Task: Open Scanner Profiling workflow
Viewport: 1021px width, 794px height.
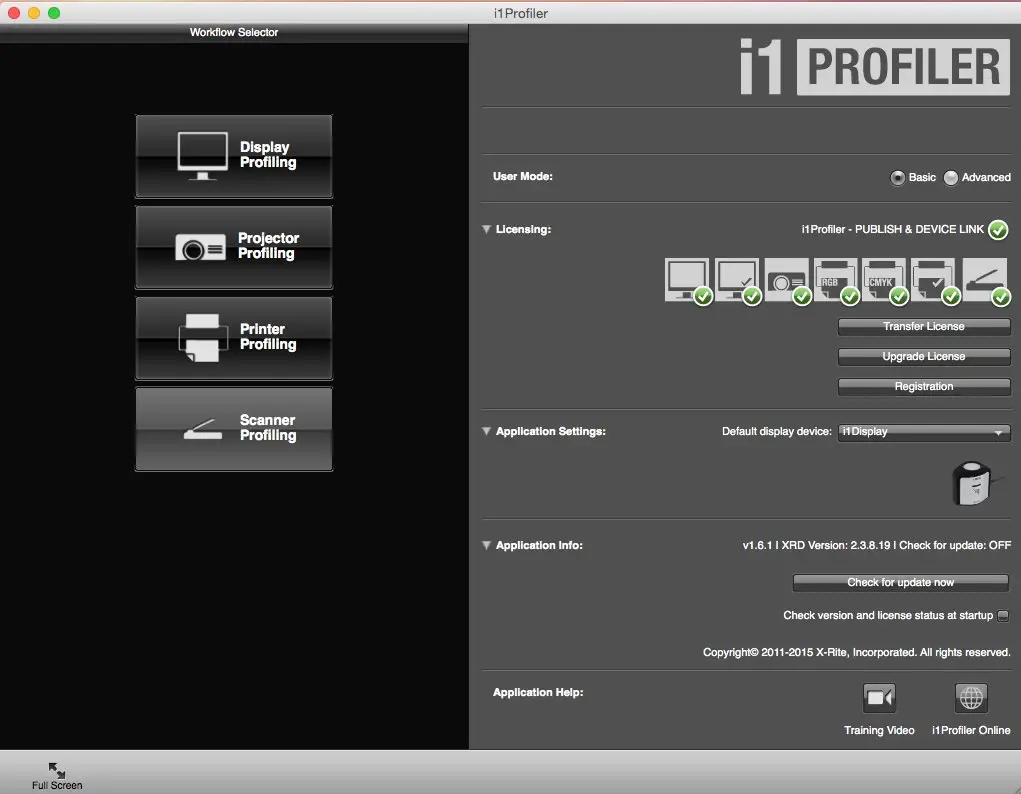Action: [x=234, y=429]
